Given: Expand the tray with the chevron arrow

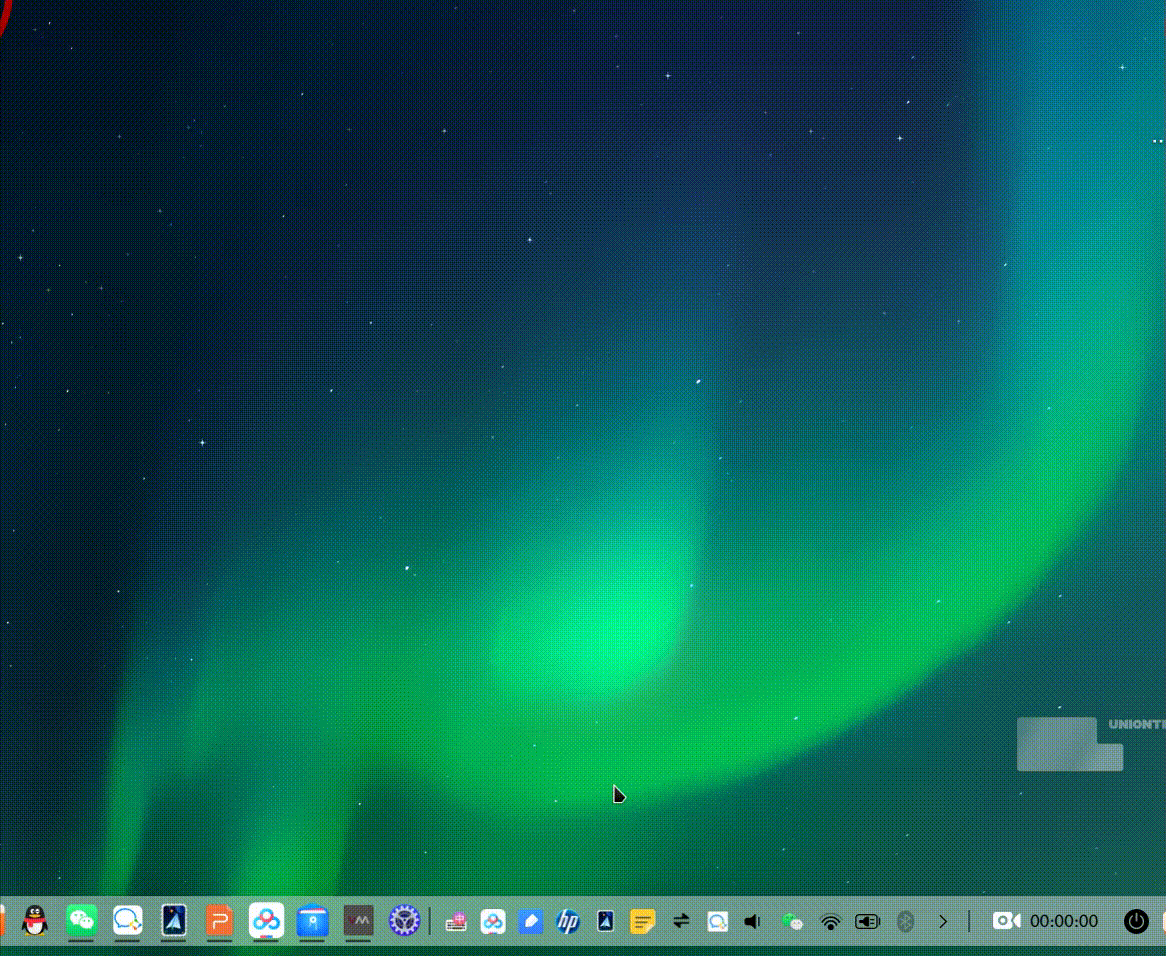Looking at the screenshot, I should (942, 921).
